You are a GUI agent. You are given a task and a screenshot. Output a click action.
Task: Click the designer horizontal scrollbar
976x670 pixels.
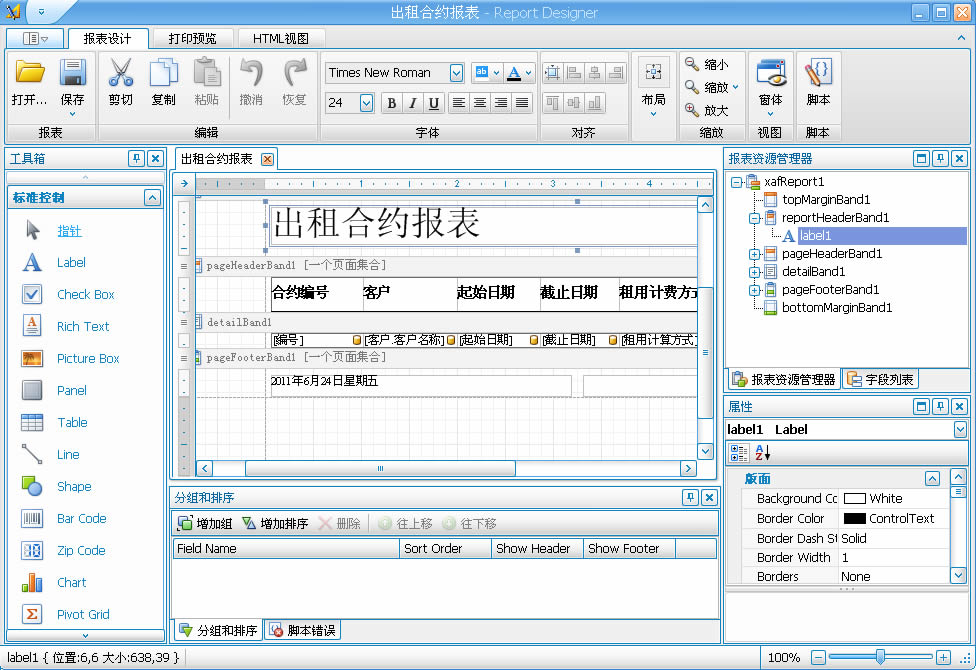[380, 468]
